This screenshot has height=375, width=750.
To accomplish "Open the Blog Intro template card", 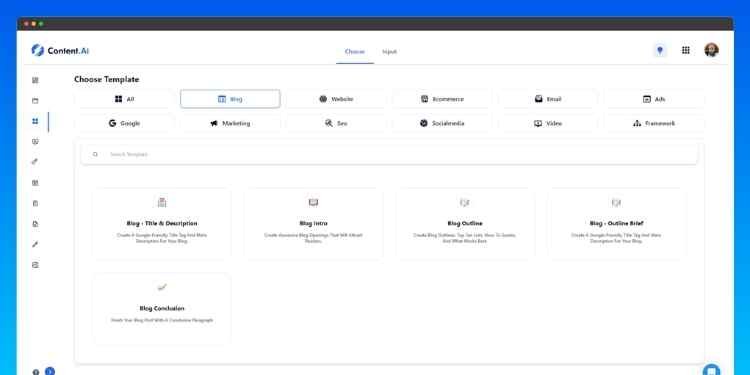I will point(313,223).
